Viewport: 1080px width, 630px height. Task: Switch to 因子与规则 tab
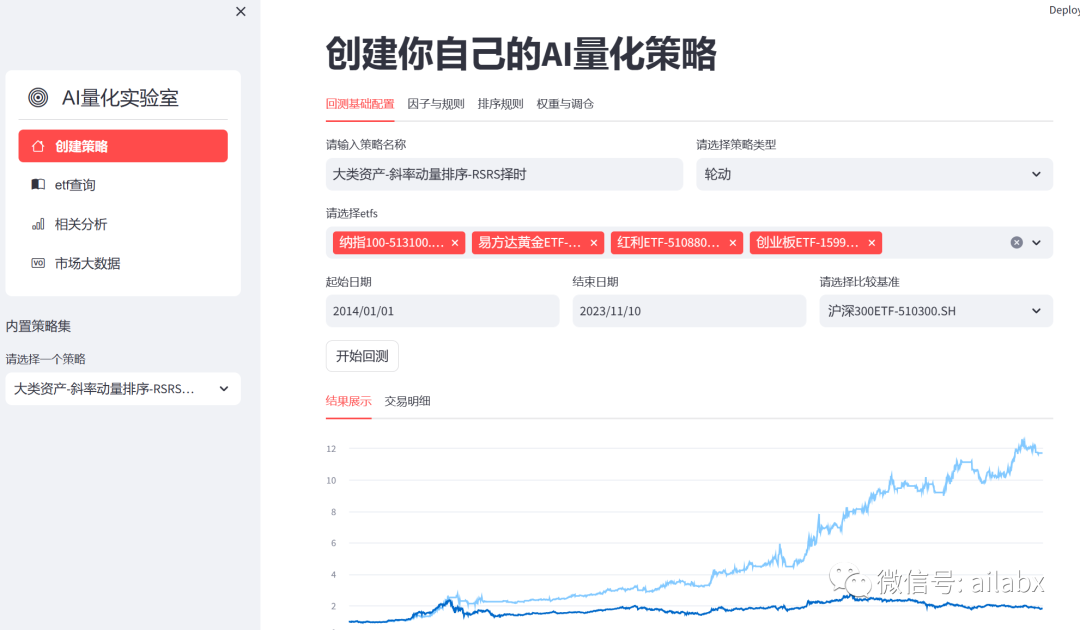436,103
